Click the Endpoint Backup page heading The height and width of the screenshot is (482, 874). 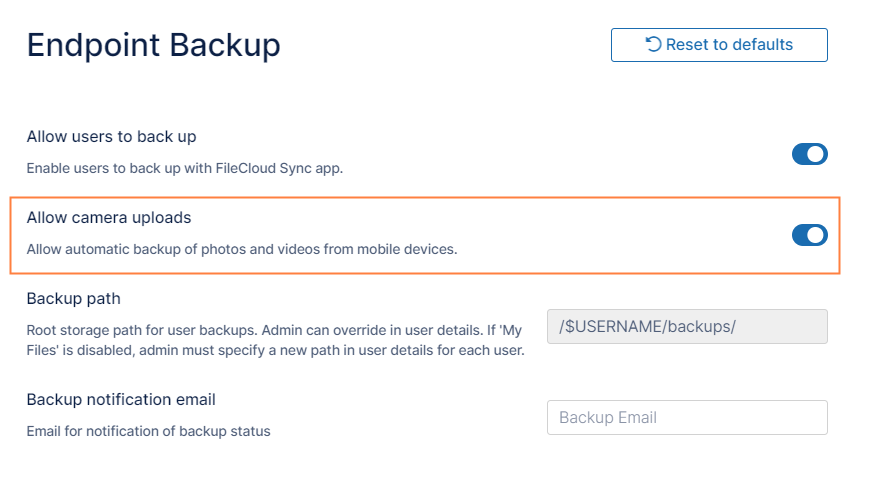[x=153, y=45]
